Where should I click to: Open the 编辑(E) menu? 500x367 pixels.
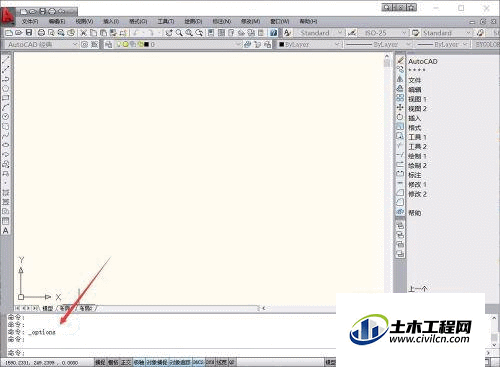click(57, 21)
